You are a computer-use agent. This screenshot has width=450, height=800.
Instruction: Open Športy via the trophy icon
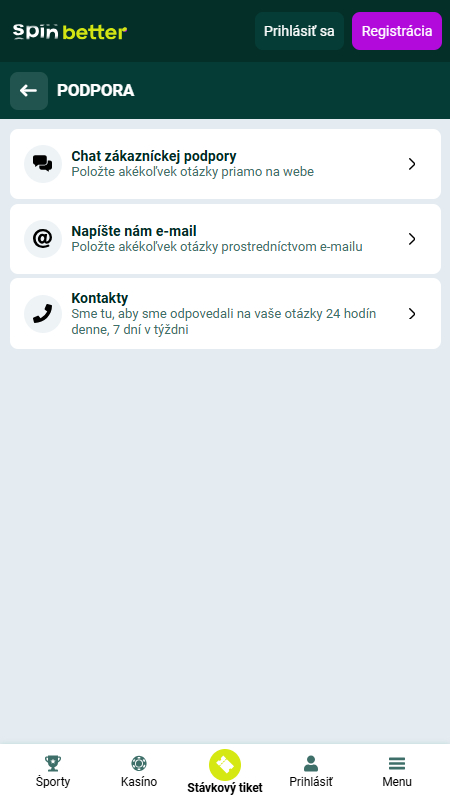click(53, 763)
